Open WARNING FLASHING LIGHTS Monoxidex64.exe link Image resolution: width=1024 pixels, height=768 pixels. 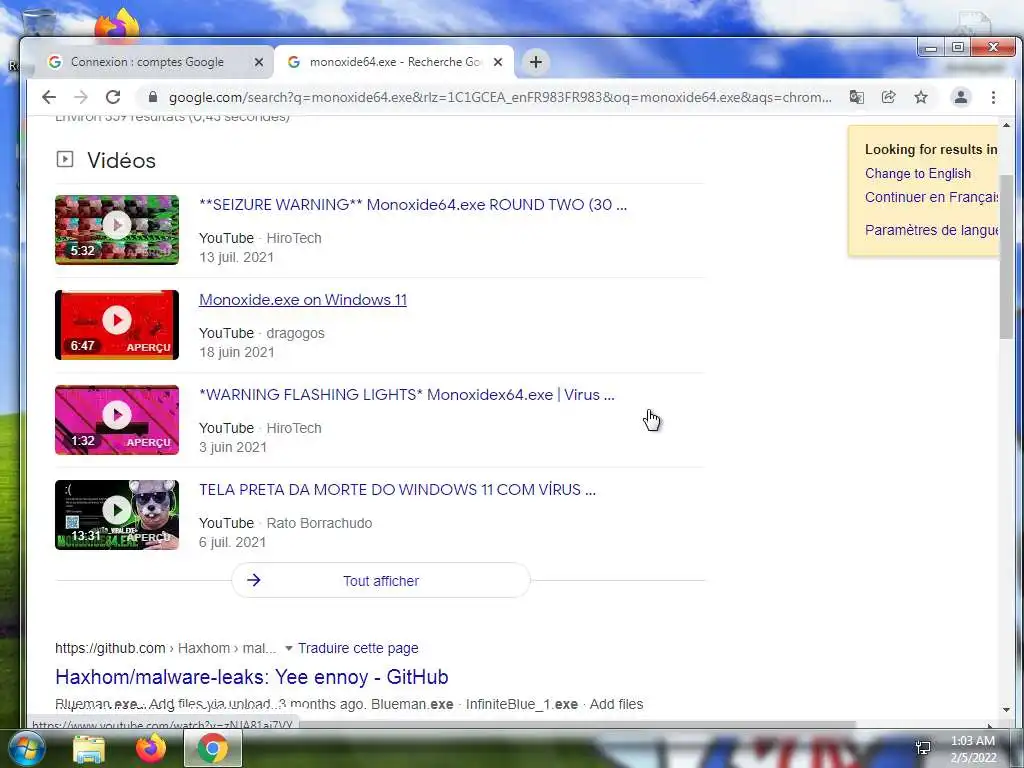point(407,394)
